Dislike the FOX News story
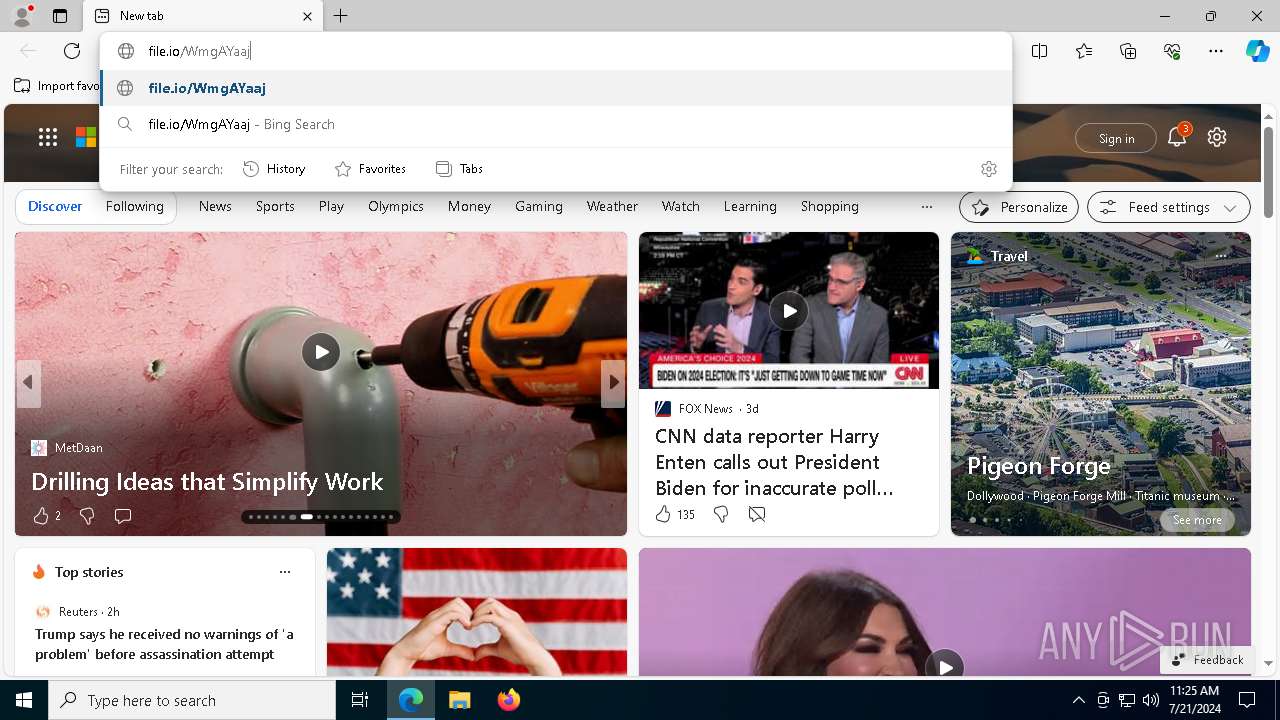Screen dimensions: 1280x720 tap(720, 514)
